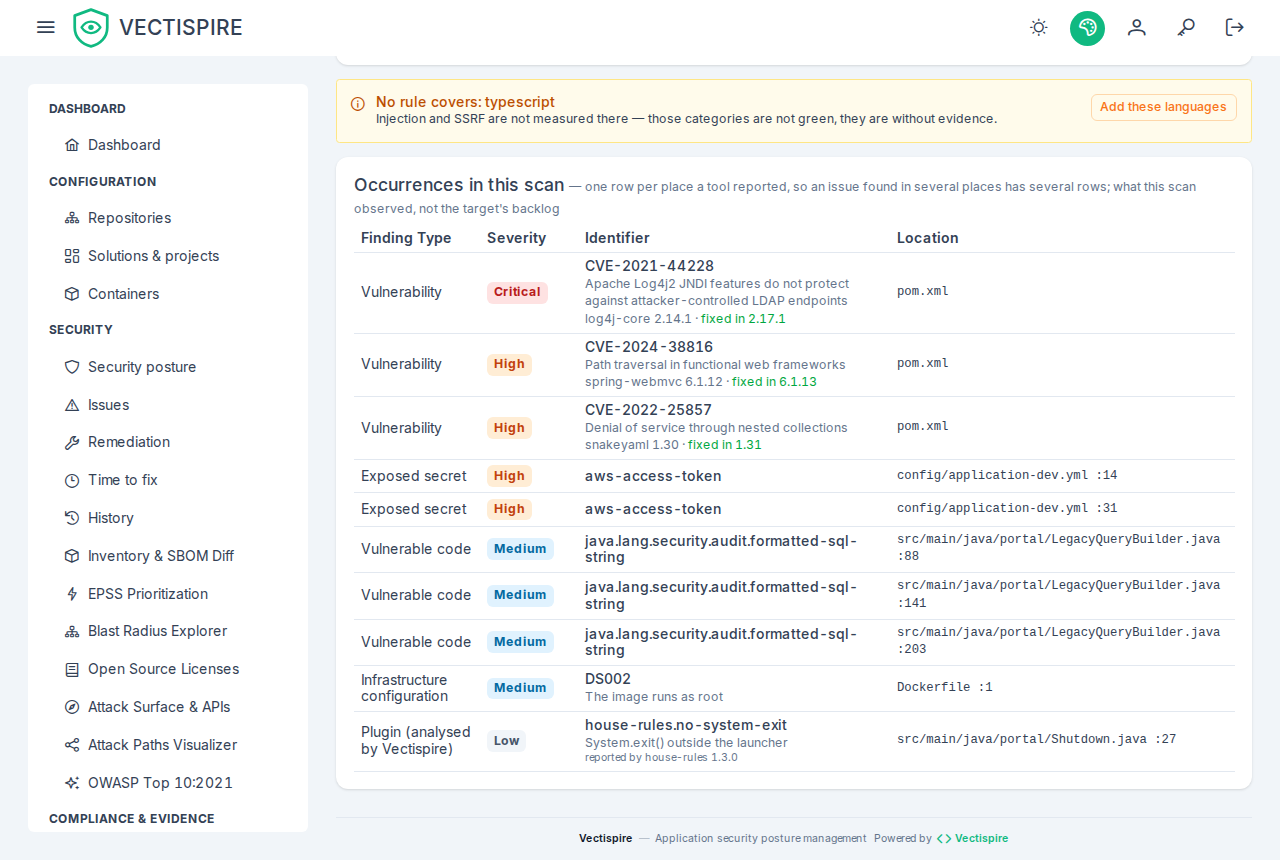Click the Severity column header
1280x860 pixels.
point(517,238)
